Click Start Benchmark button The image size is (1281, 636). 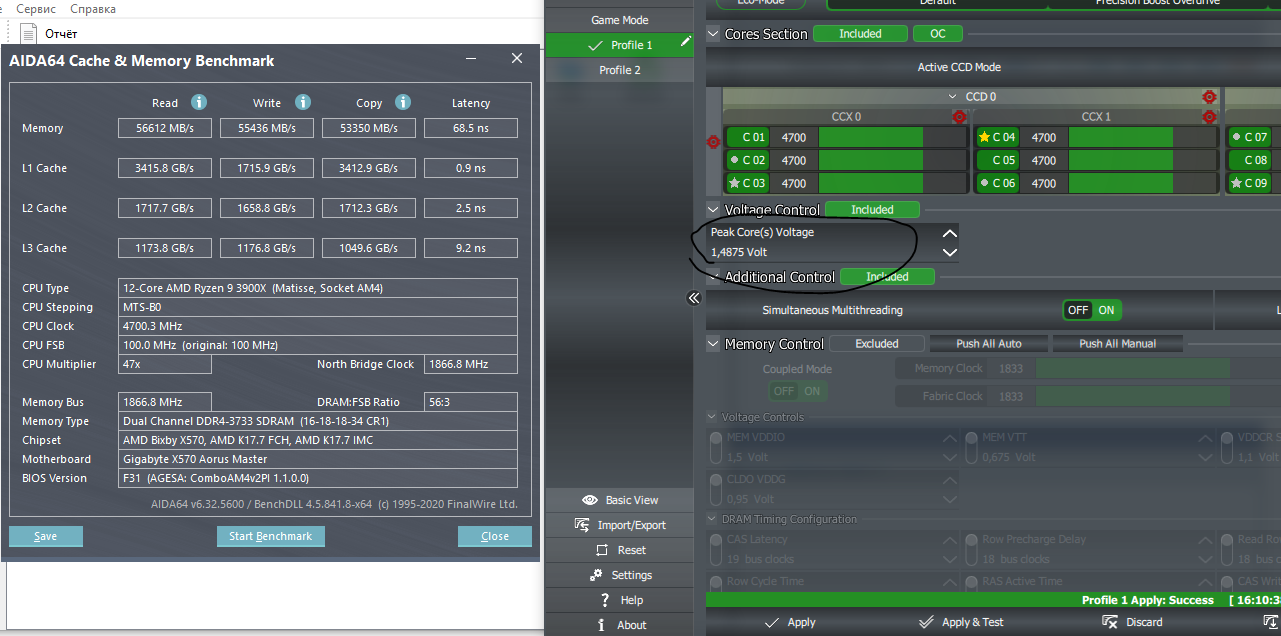click(x=270, y=536)
